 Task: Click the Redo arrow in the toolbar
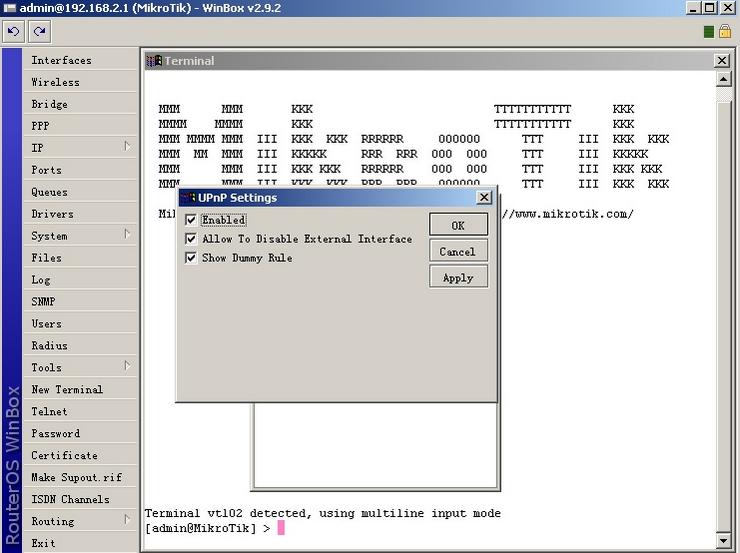coord(39,31)
